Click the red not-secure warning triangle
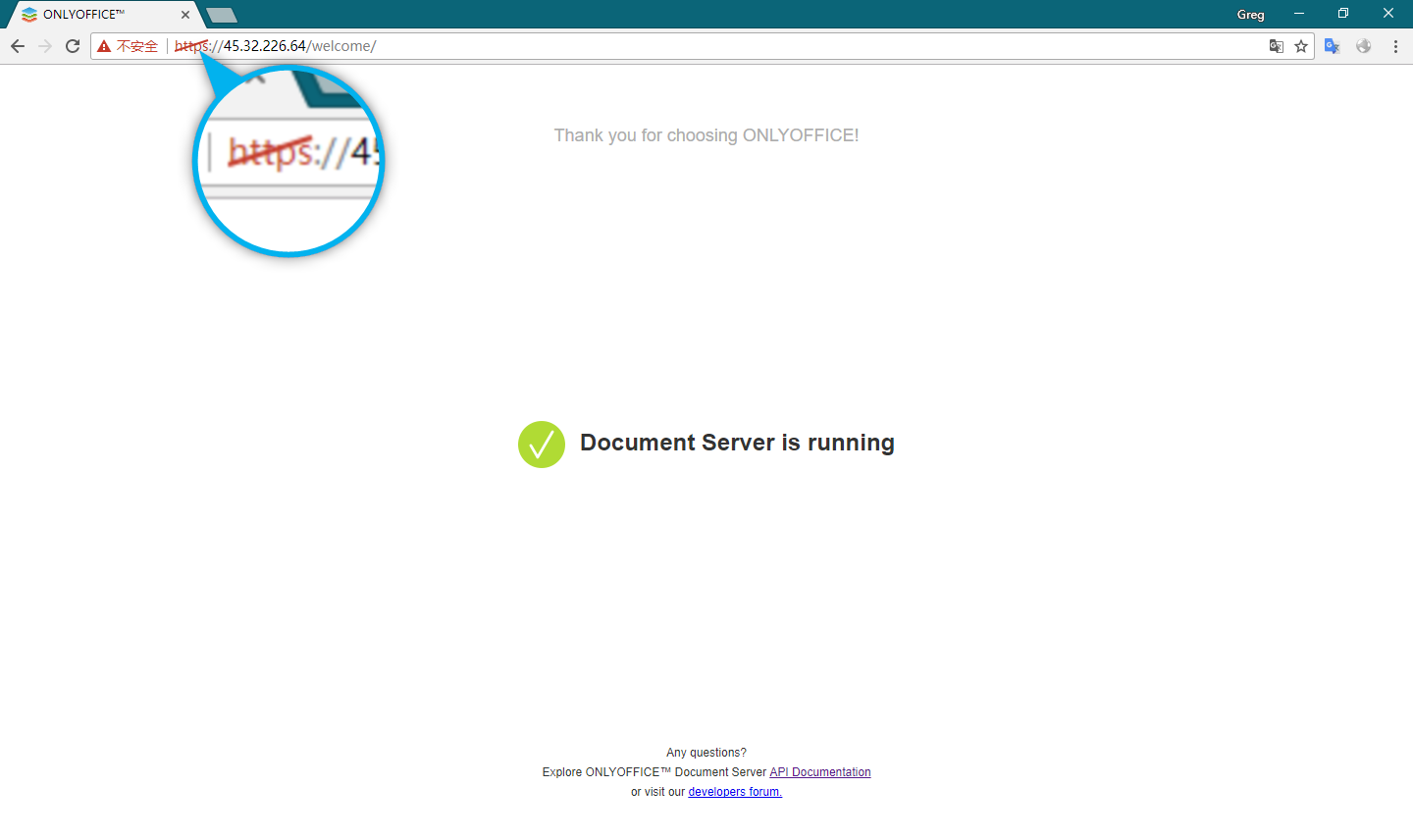 (104, 46)
